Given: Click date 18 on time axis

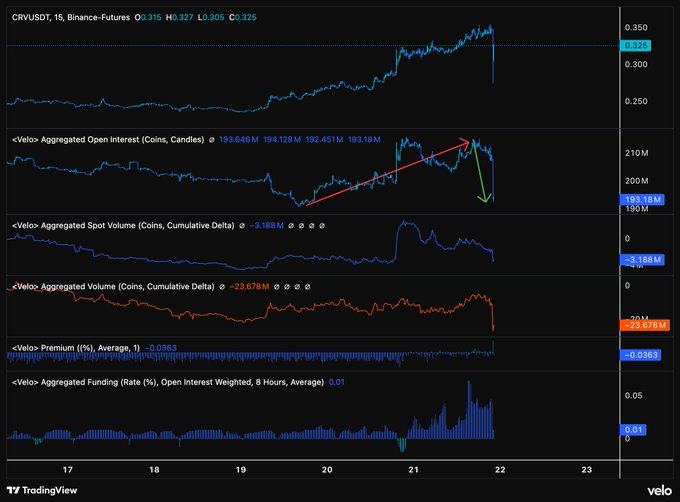Looking at the screenshot, I should [154, 469].
